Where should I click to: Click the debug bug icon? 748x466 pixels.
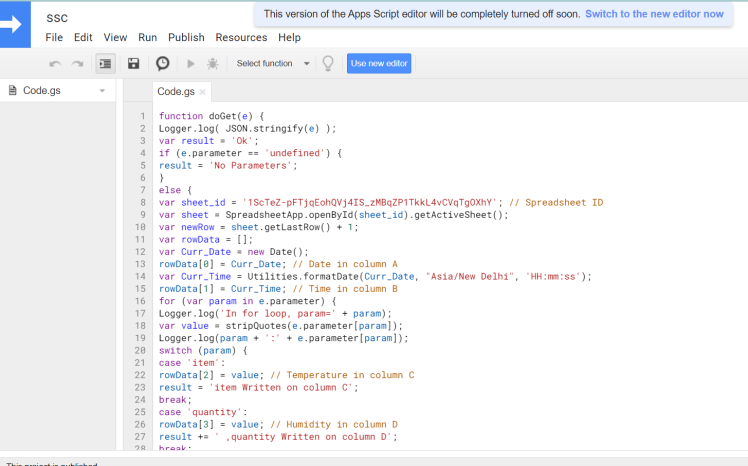pos(212,63)
